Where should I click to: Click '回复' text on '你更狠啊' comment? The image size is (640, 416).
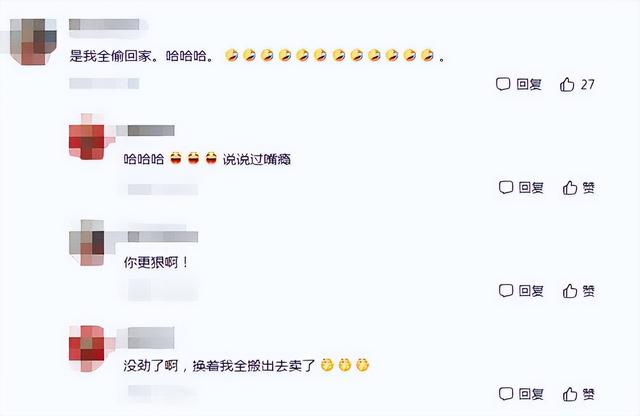click(x=531, y=291)
